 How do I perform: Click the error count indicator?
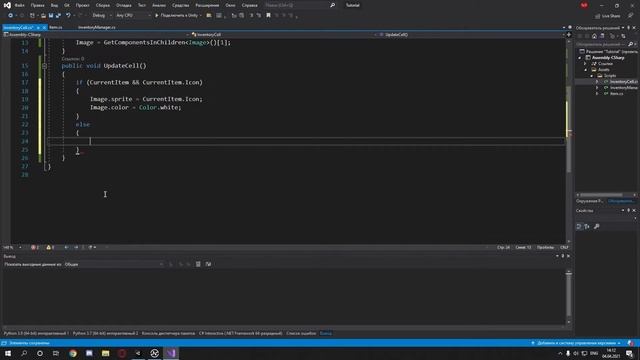35,247
